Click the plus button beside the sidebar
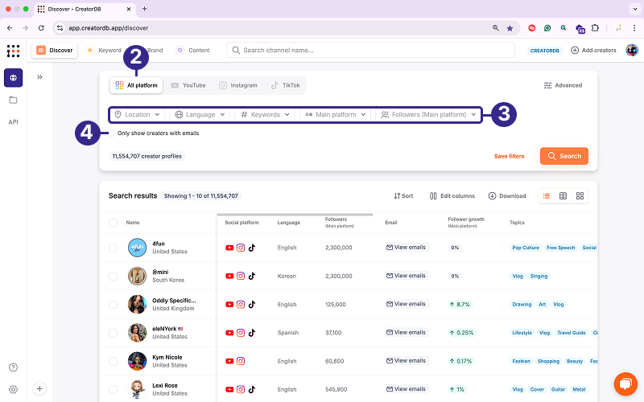This screenshot has height=402, width=644. tap(39, 388)
